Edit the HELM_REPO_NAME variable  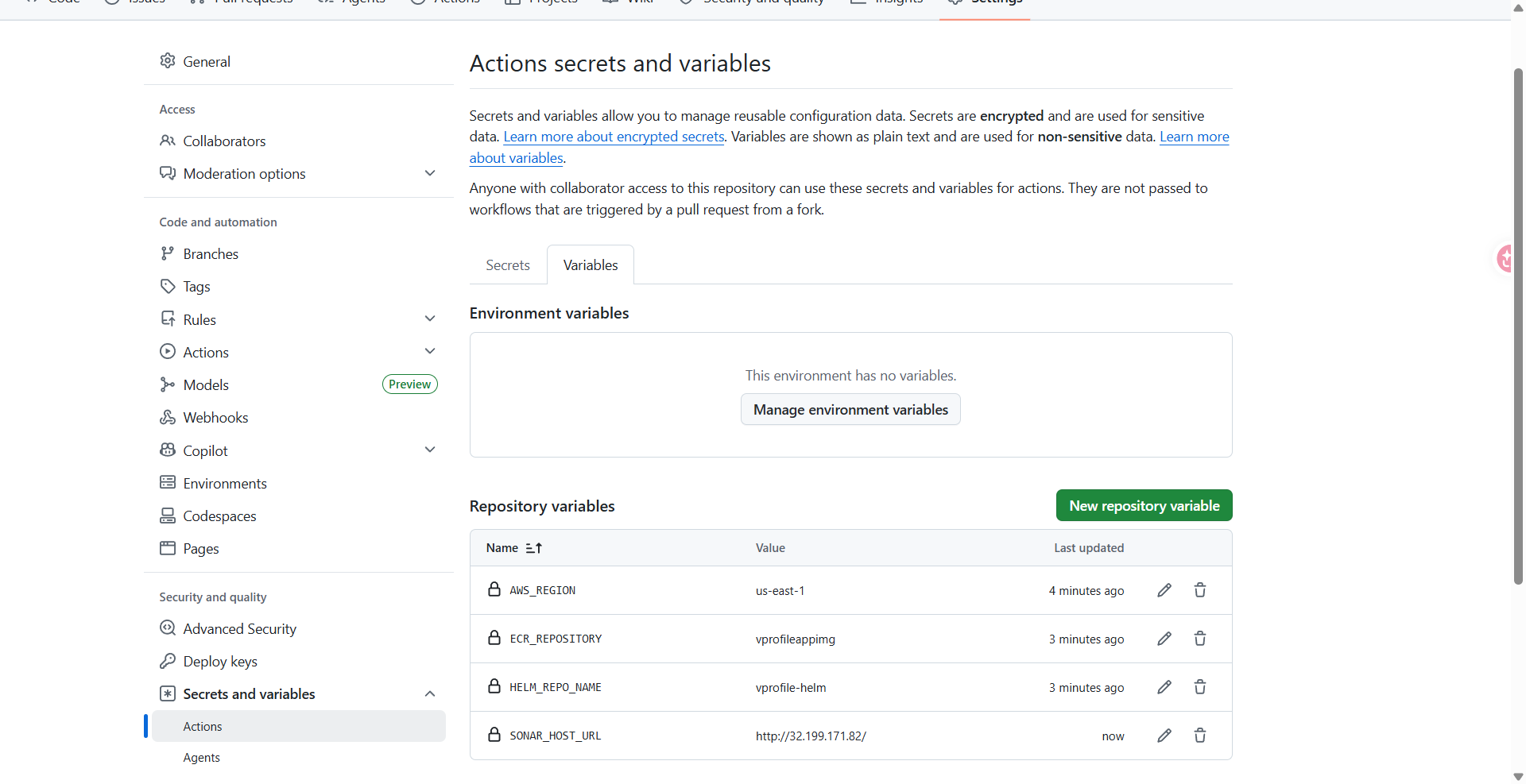[x=1164, y=687]
